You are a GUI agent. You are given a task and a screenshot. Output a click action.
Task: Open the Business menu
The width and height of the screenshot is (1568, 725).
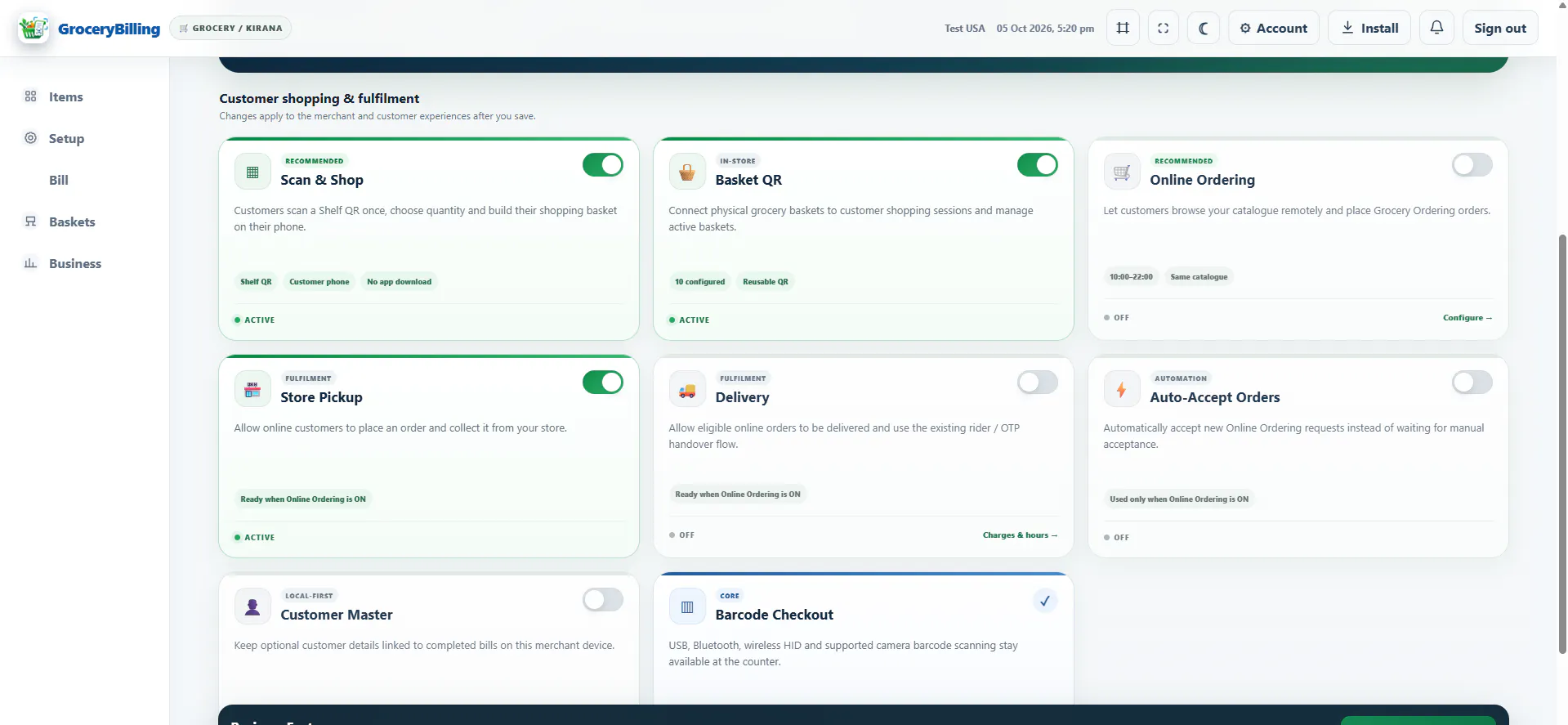(x=75, y=263)
